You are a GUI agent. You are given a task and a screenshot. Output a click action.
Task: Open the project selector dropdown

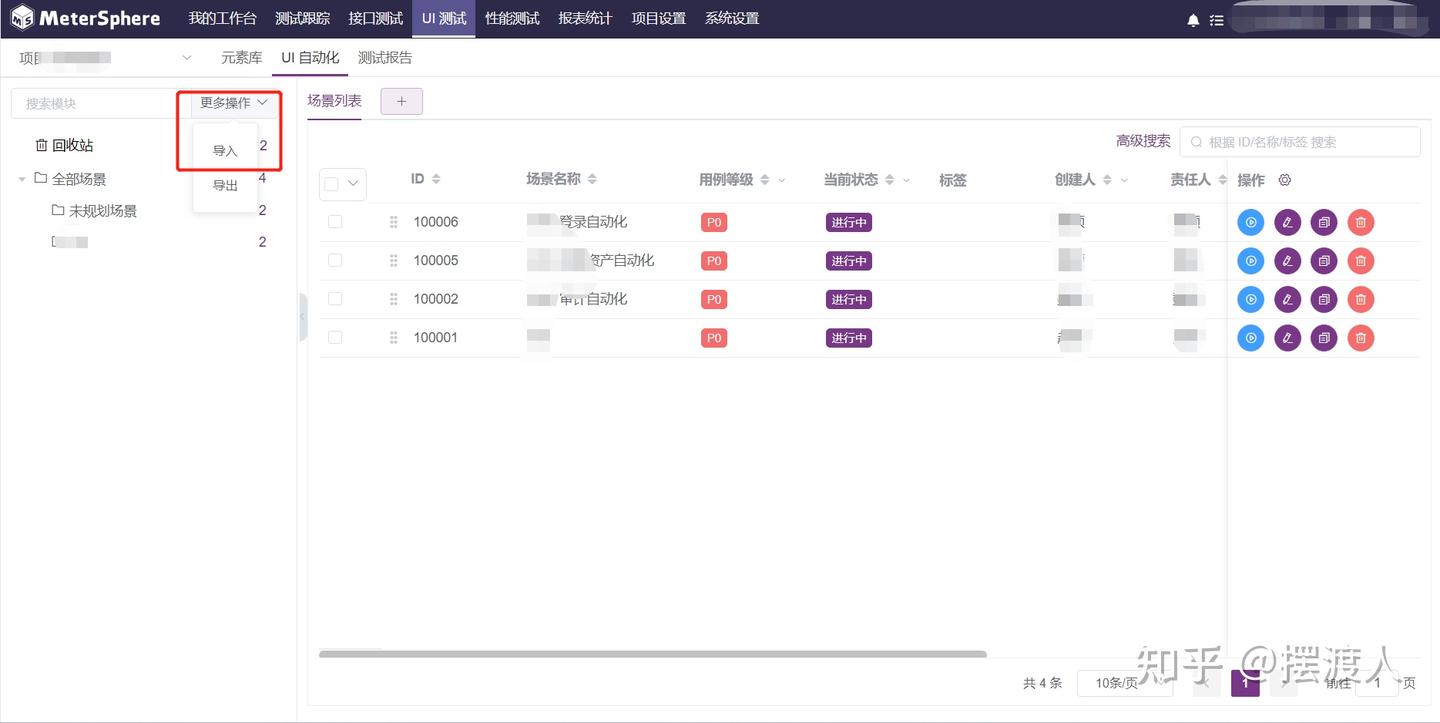(106, 58)
